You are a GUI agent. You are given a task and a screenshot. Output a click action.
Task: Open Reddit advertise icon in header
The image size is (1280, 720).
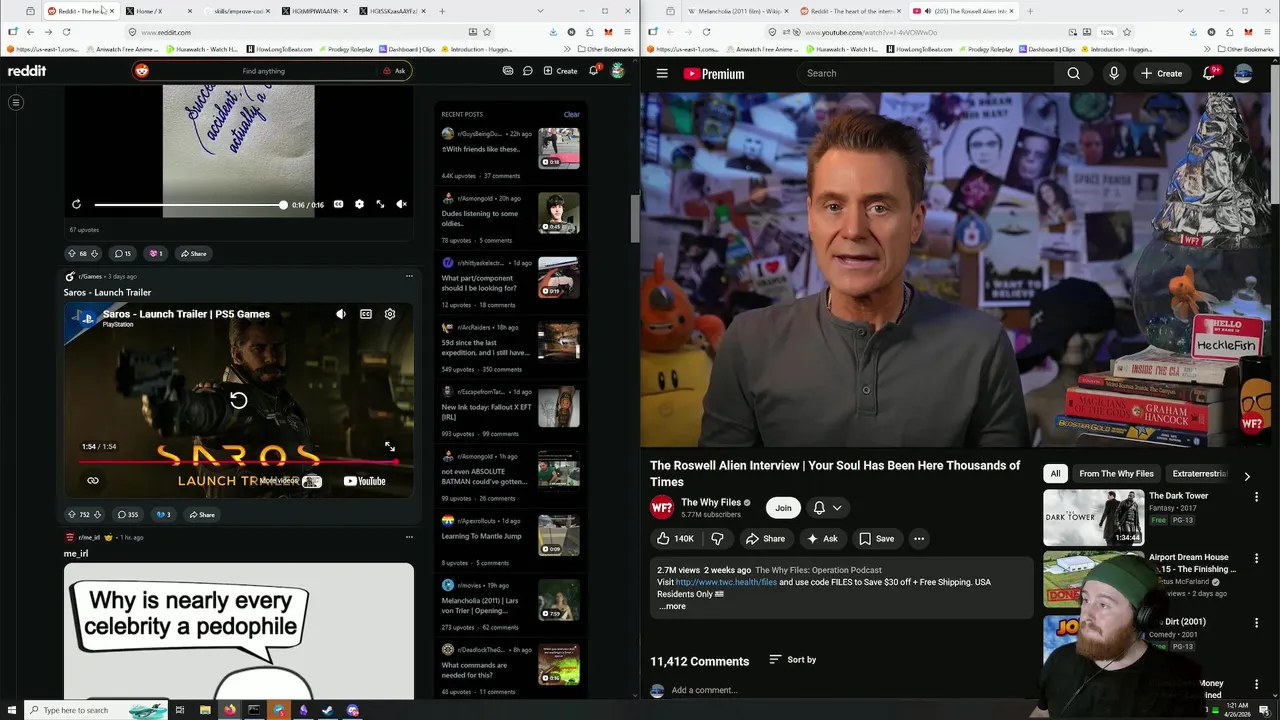click(508, 71)
